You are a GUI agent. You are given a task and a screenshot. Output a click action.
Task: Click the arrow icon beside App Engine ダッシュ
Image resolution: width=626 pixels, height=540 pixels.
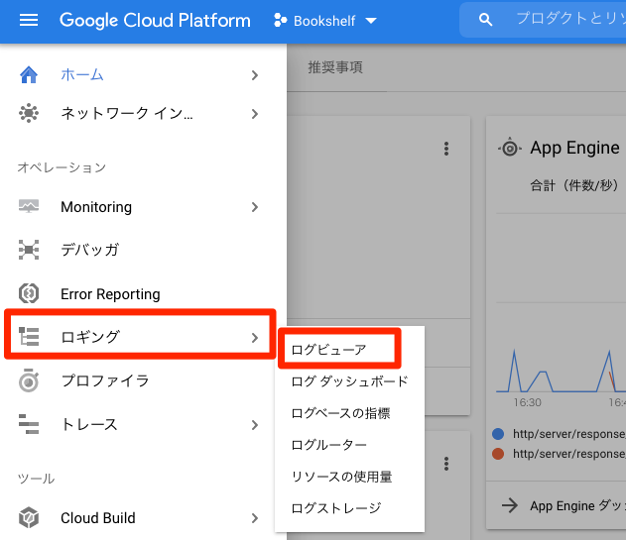click(x=509, y=506)
